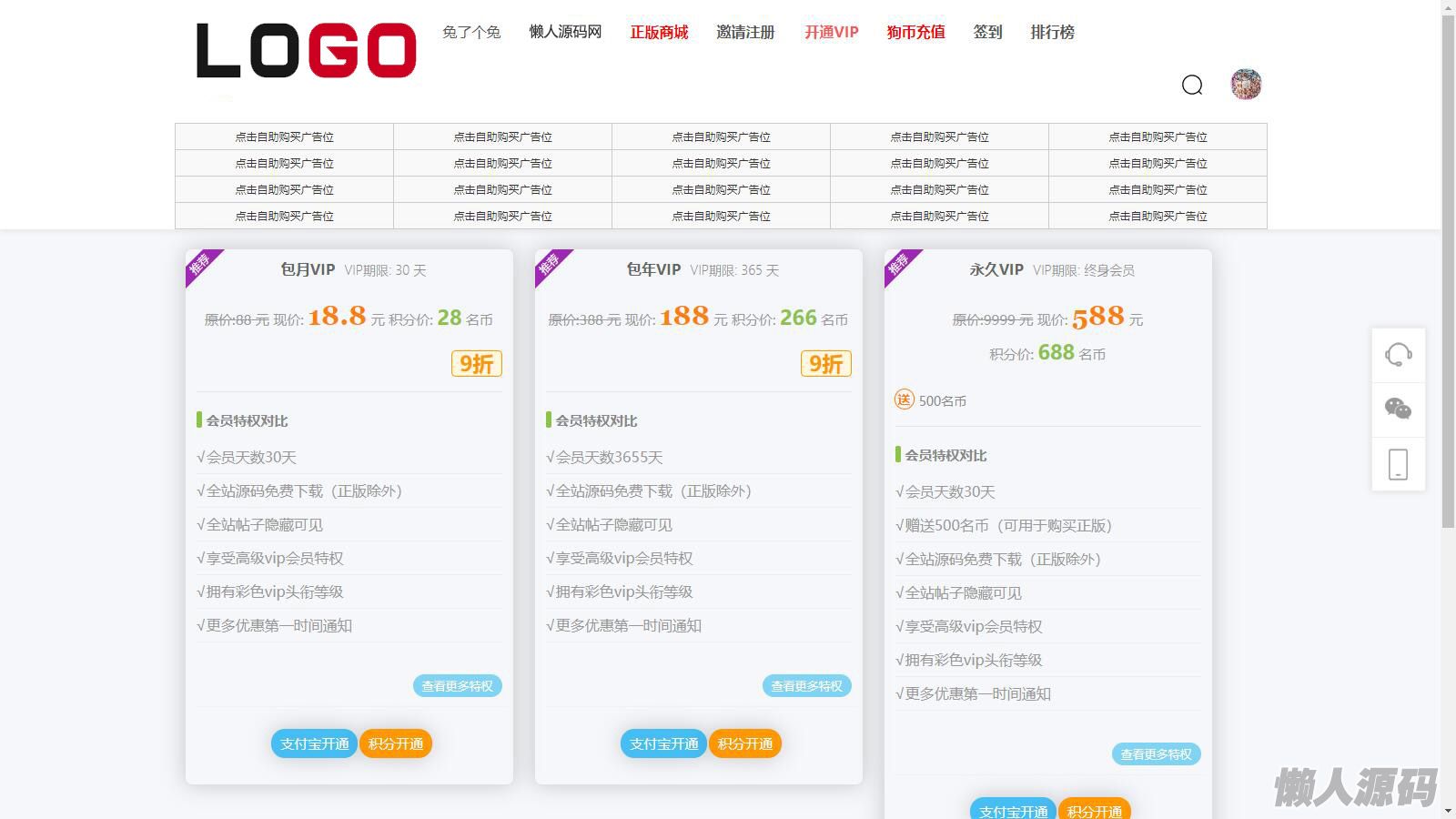Image resolution: width=1456 pixels, height=819 pixels.
Task: Click the LOGO site image
Action: point(306,50)
